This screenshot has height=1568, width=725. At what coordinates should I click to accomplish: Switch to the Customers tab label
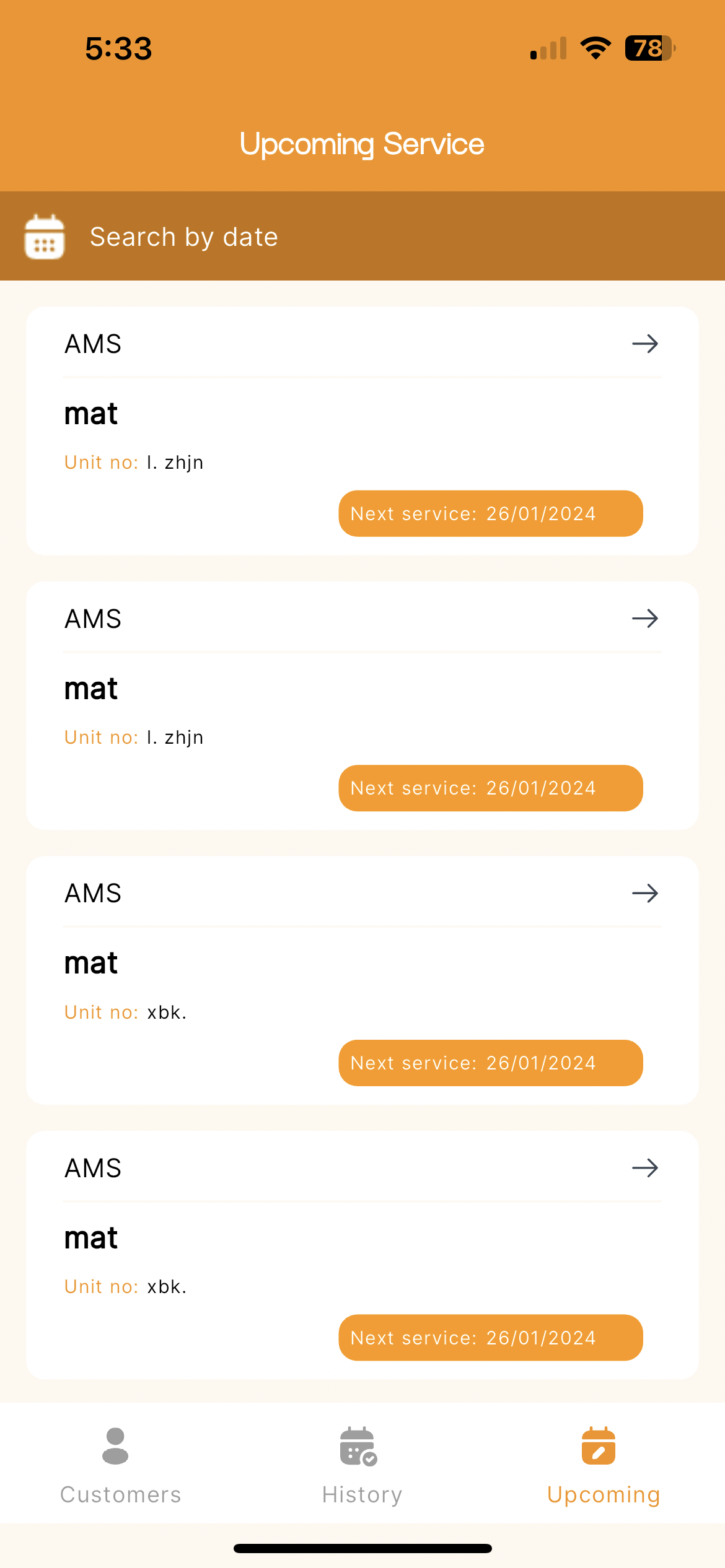coord(121,1494)
